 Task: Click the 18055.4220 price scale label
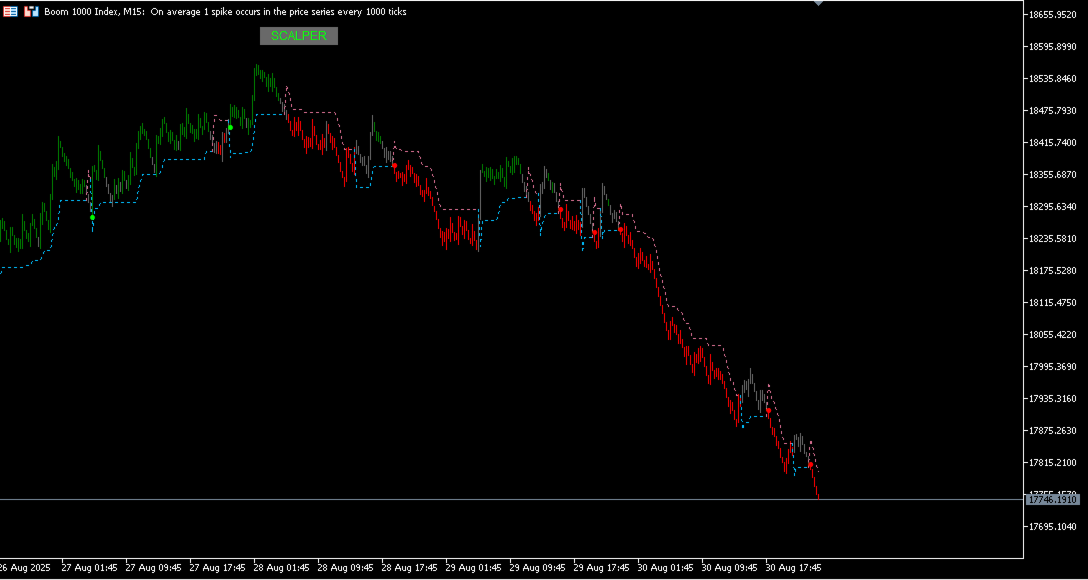click(1052, 334)
